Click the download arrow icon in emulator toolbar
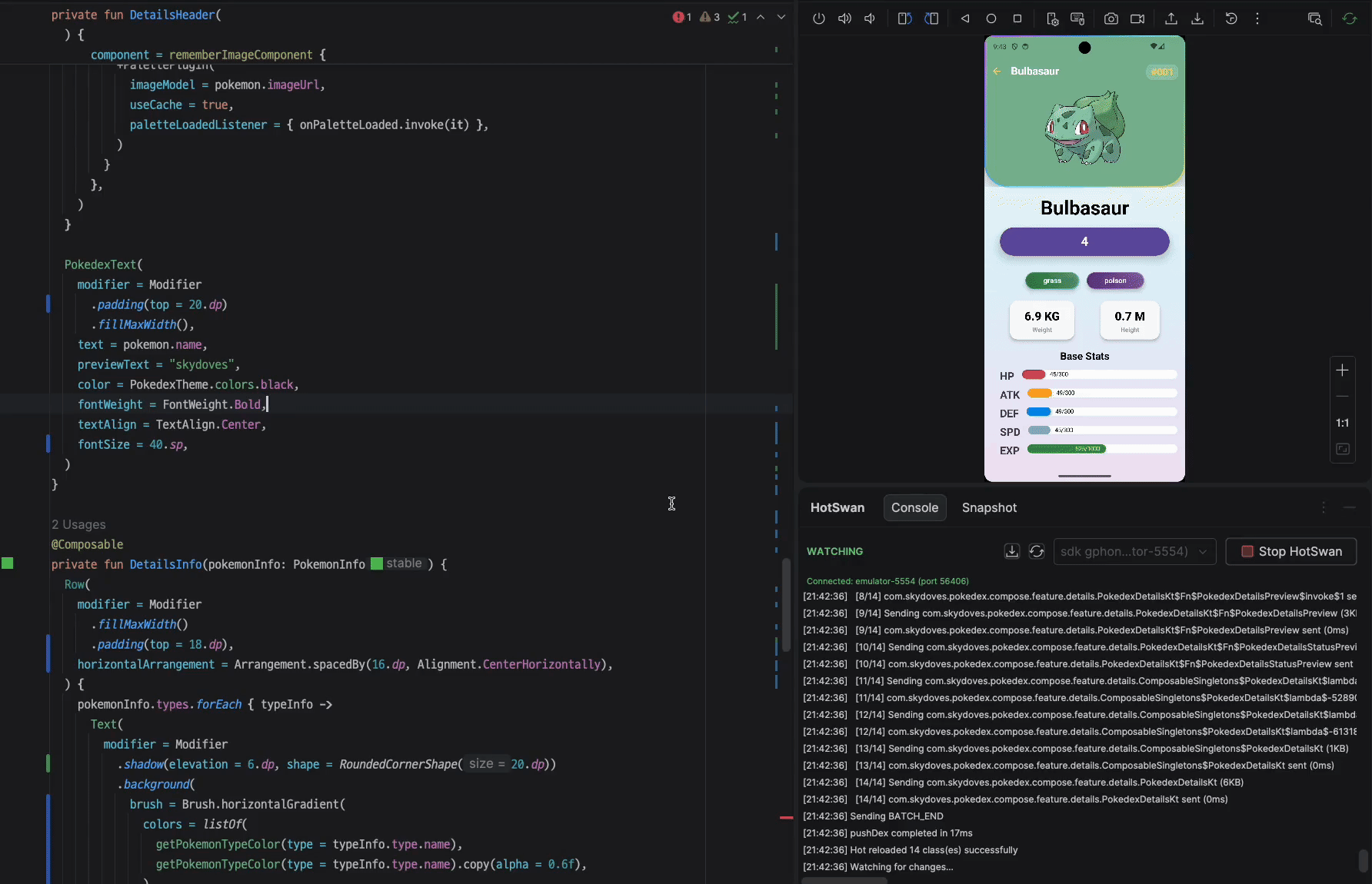Viewport: 1372px width, 884px height. 1197,18
